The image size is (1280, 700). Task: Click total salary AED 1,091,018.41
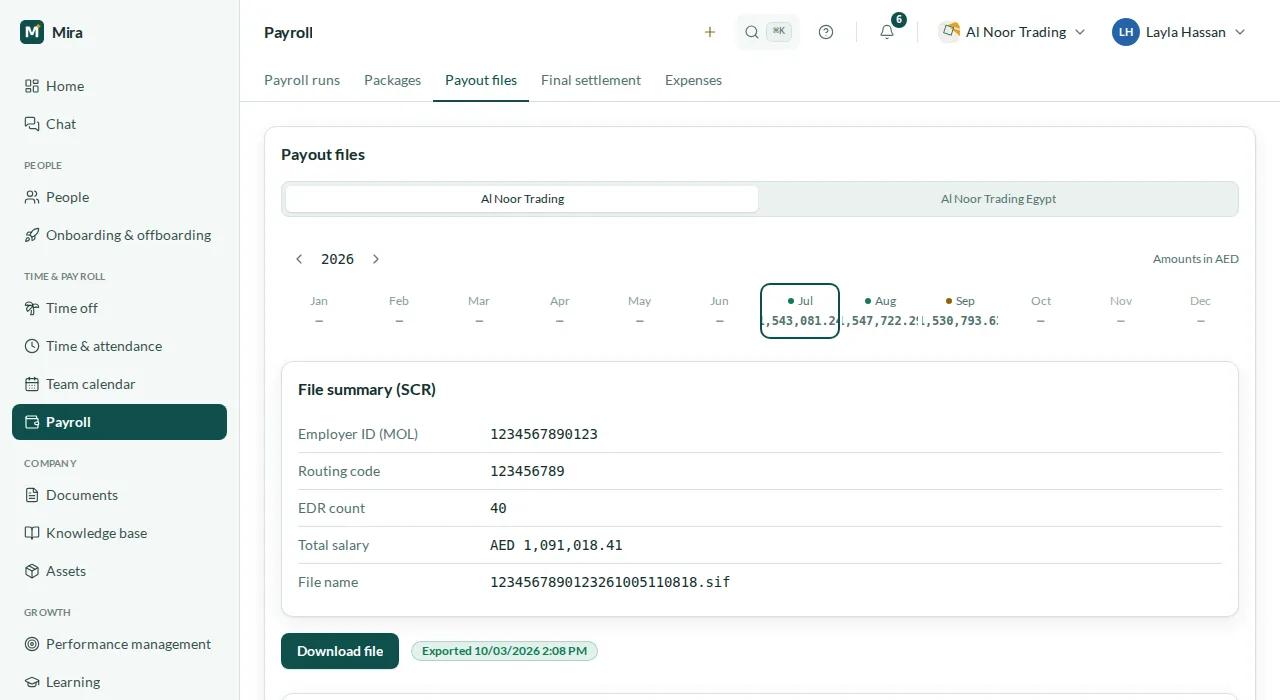point(556,545)
